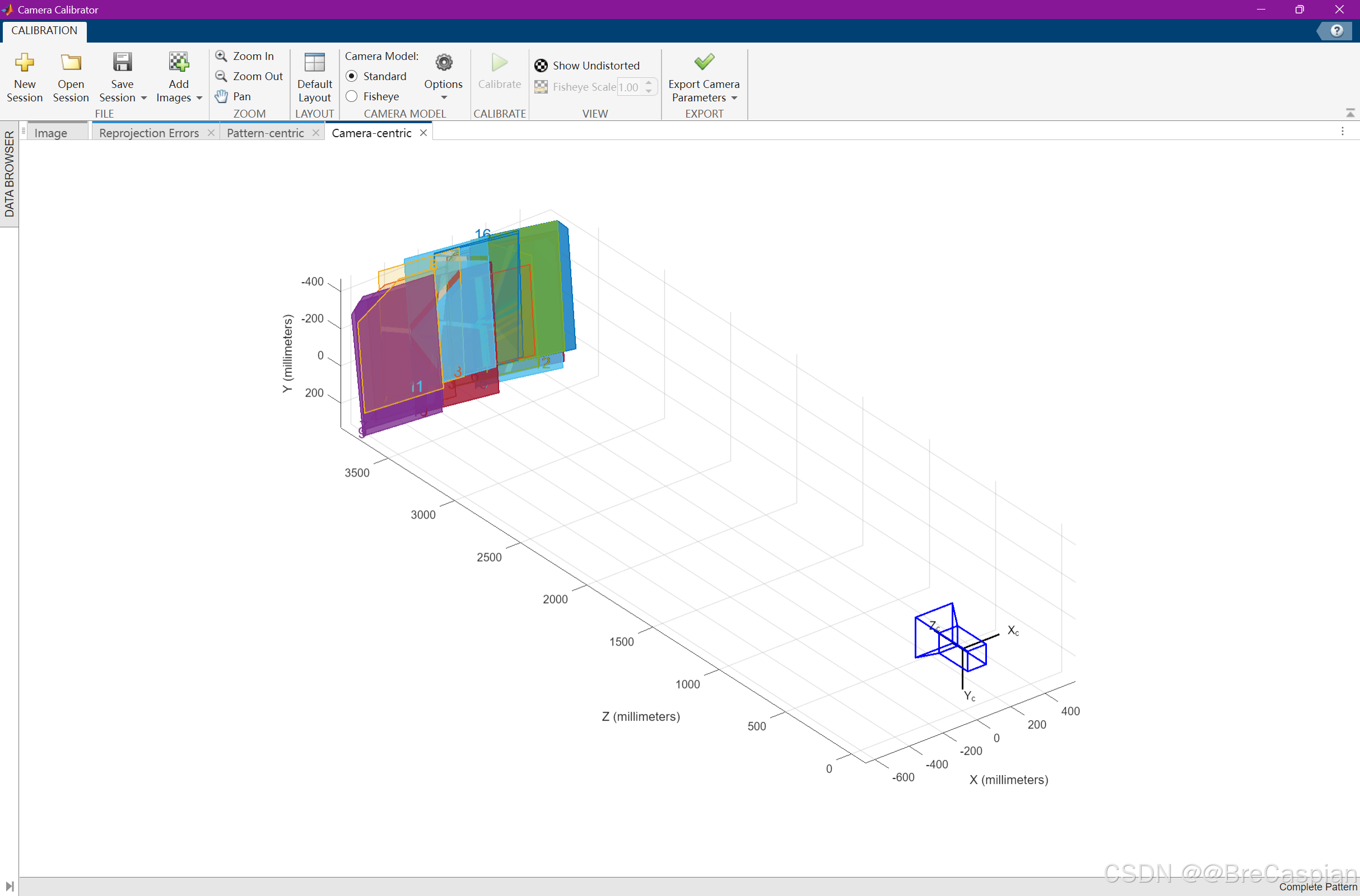
Task: Switch to the CALIBRATION ribbon tab
Action: pyautogui.click(x=45, y=30)
